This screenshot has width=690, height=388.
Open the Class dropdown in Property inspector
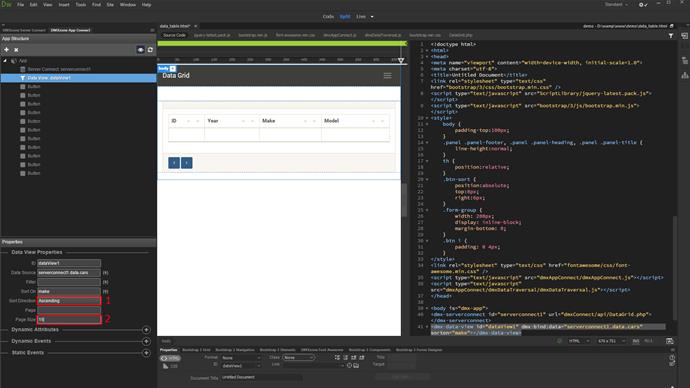298,358
